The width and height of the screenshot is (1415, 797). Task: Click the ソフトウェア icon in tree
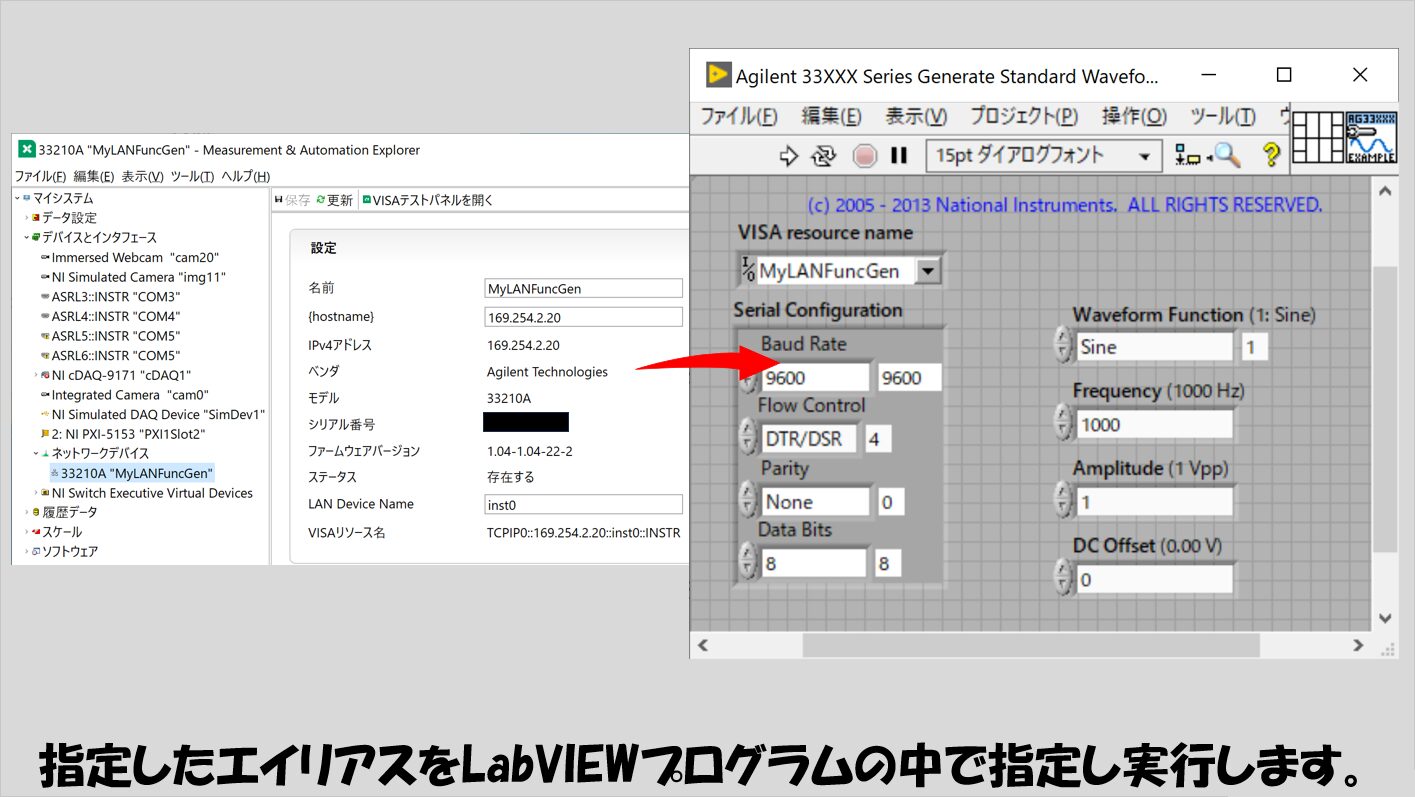pyautogui.click(x=36, y=551)
